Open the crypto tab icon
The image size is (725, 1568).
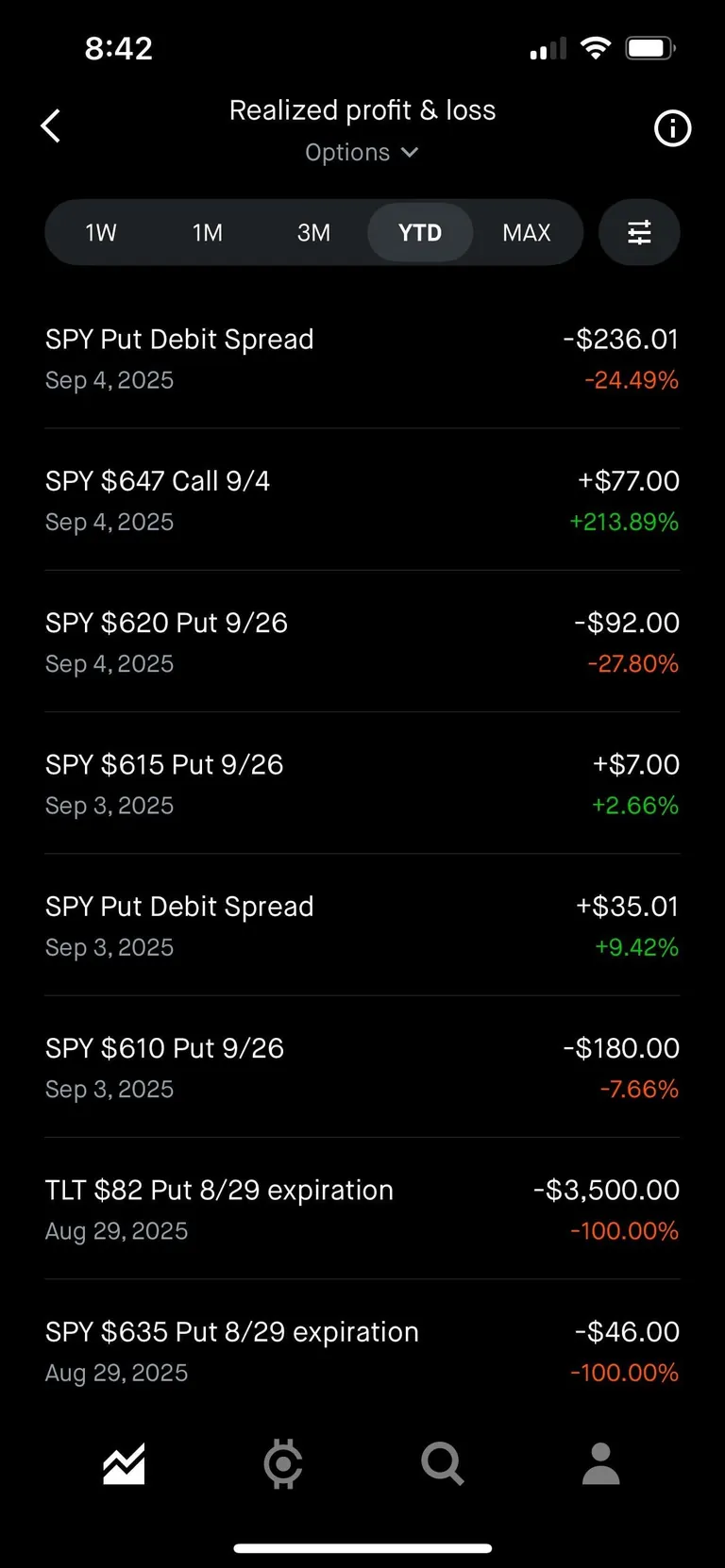[x=283, y=1464]
